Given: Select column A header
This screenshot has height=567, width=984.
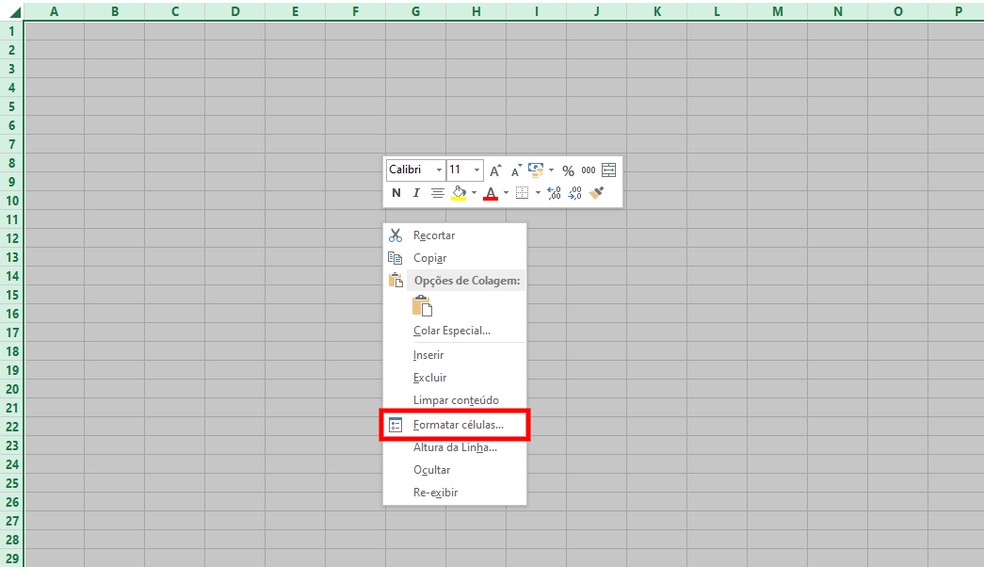Looking at the screenshot, I should (55, 11).
